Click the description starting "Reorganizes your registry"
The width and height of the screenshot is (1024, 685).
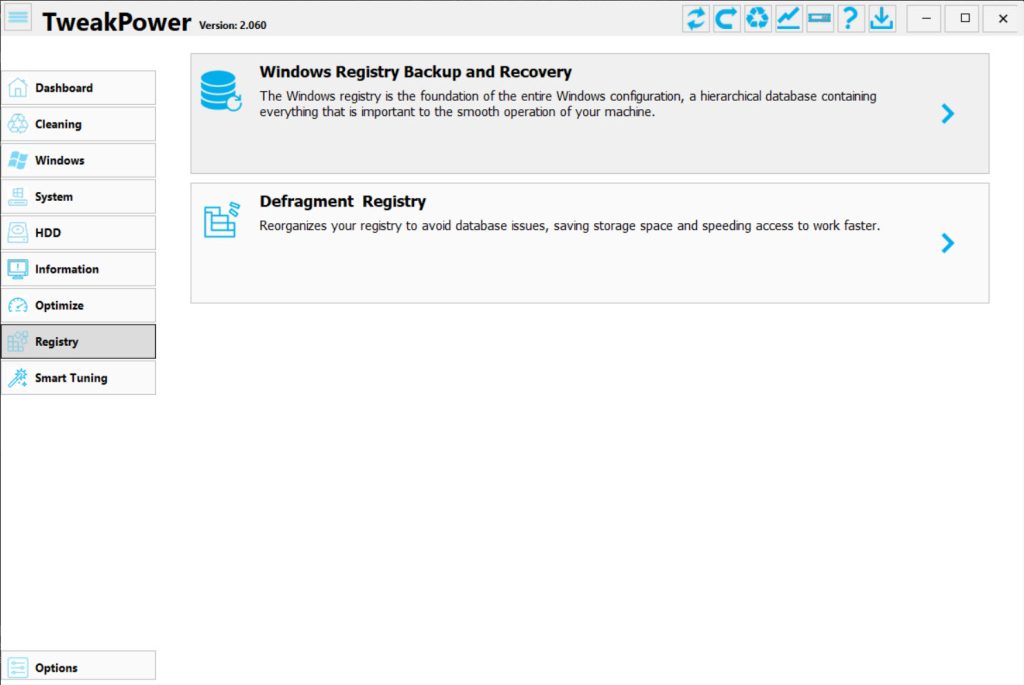[x=569, y=225]
